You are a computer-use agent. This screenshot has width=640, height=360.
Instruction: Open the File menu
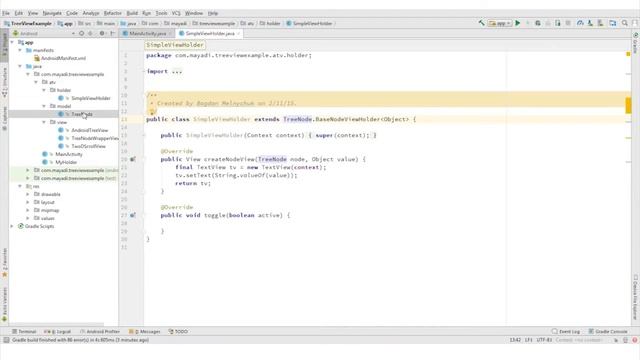(6, 13)
